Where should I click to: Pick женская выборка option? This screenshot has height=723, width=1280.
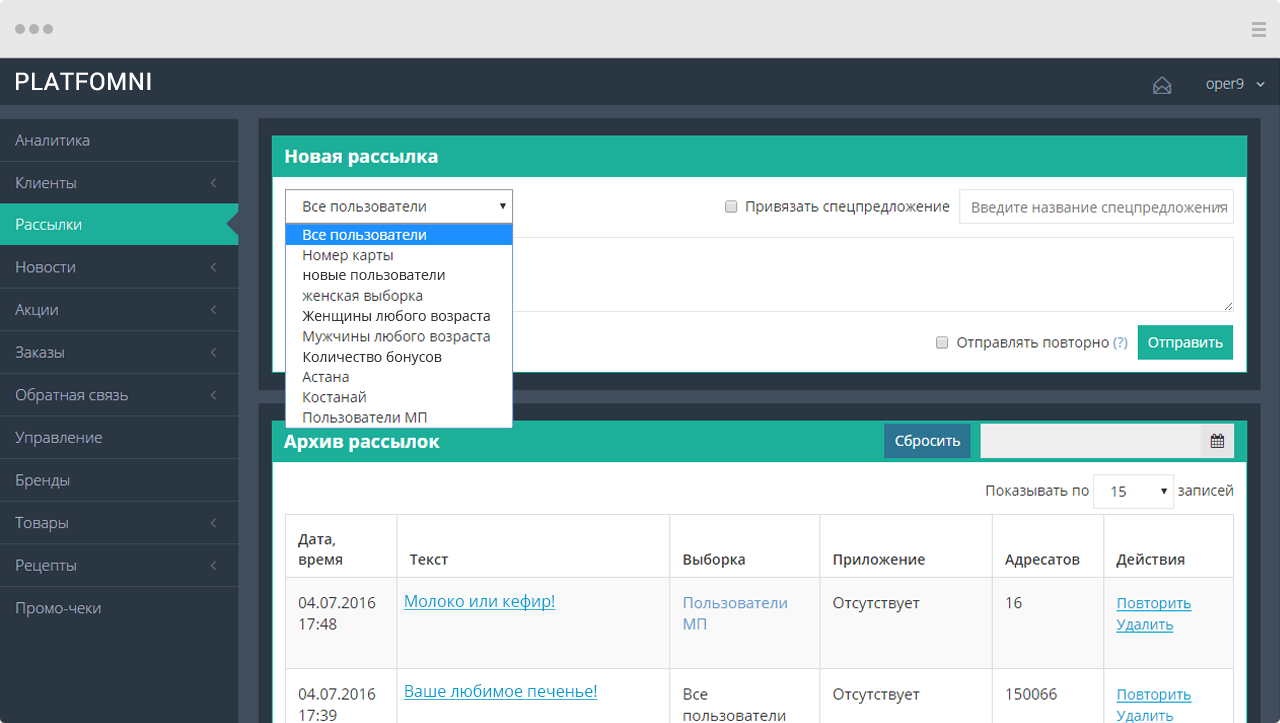click(399, 296)
